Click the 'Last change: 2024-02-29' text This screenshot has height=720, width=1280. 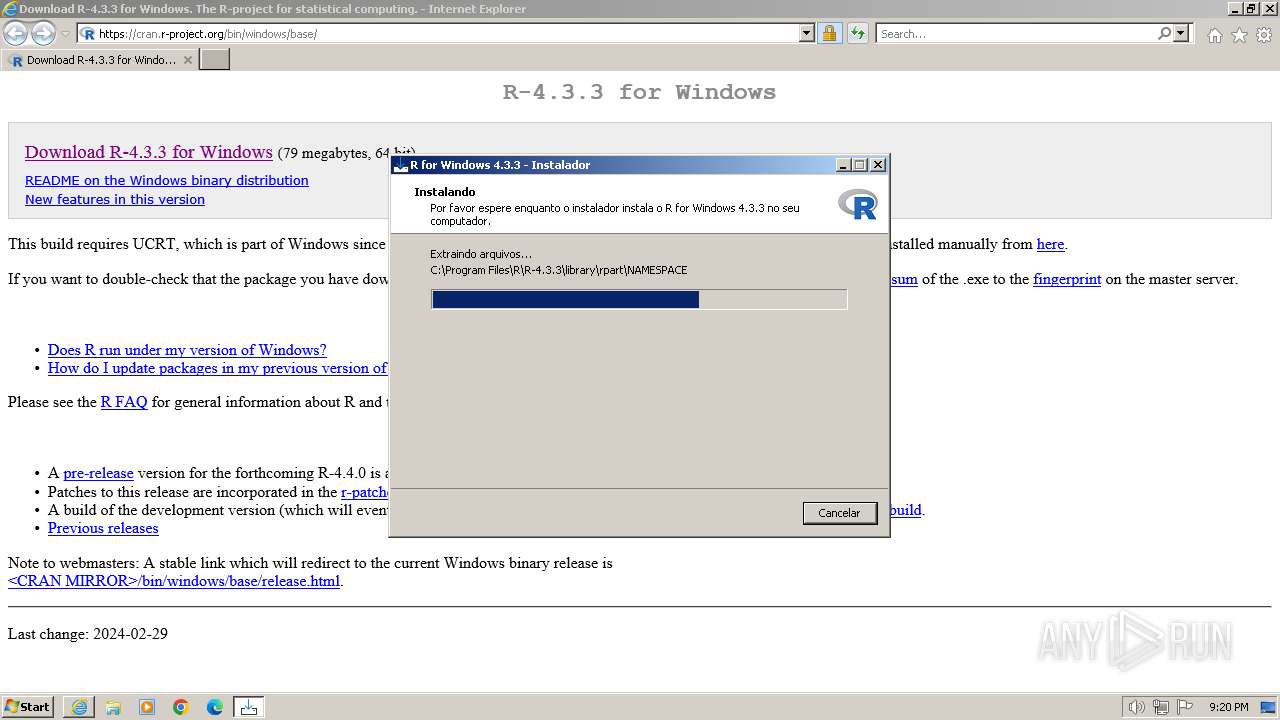88,634
